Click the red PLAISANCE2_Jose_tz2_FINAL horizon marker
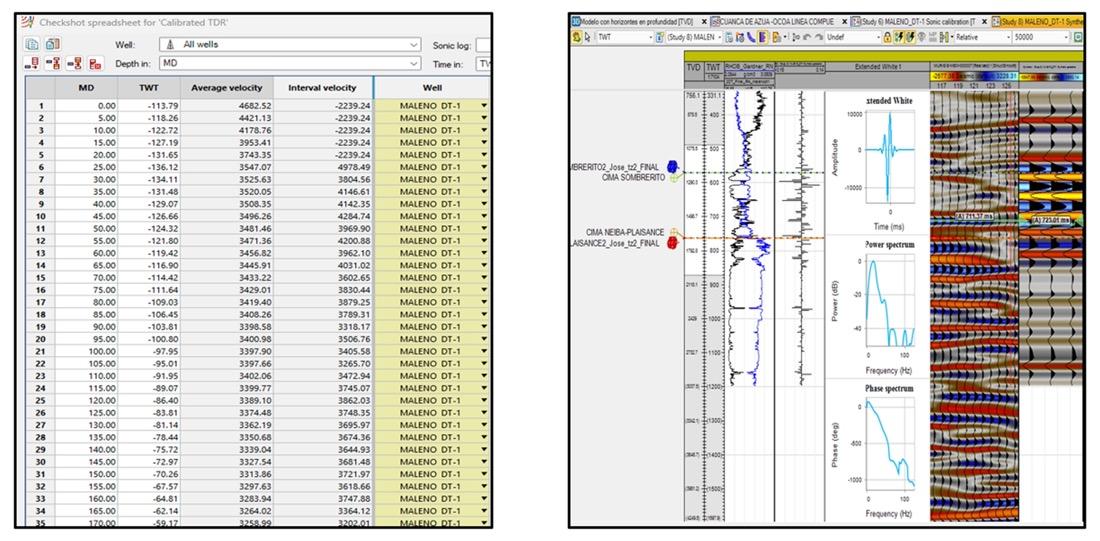 click(673, 243)
